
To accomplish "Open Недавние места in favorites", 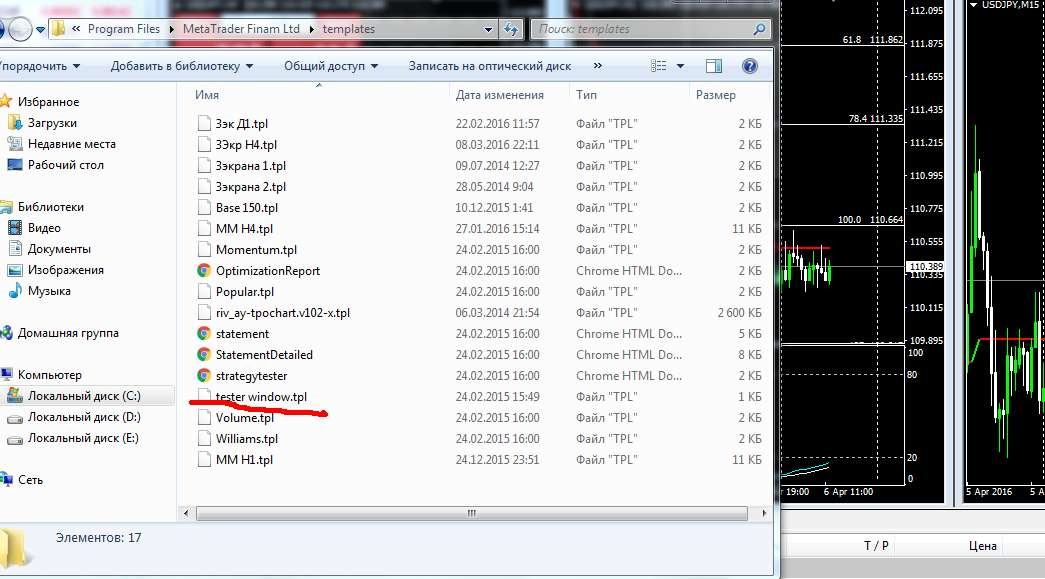I will (x=71, y=144).
